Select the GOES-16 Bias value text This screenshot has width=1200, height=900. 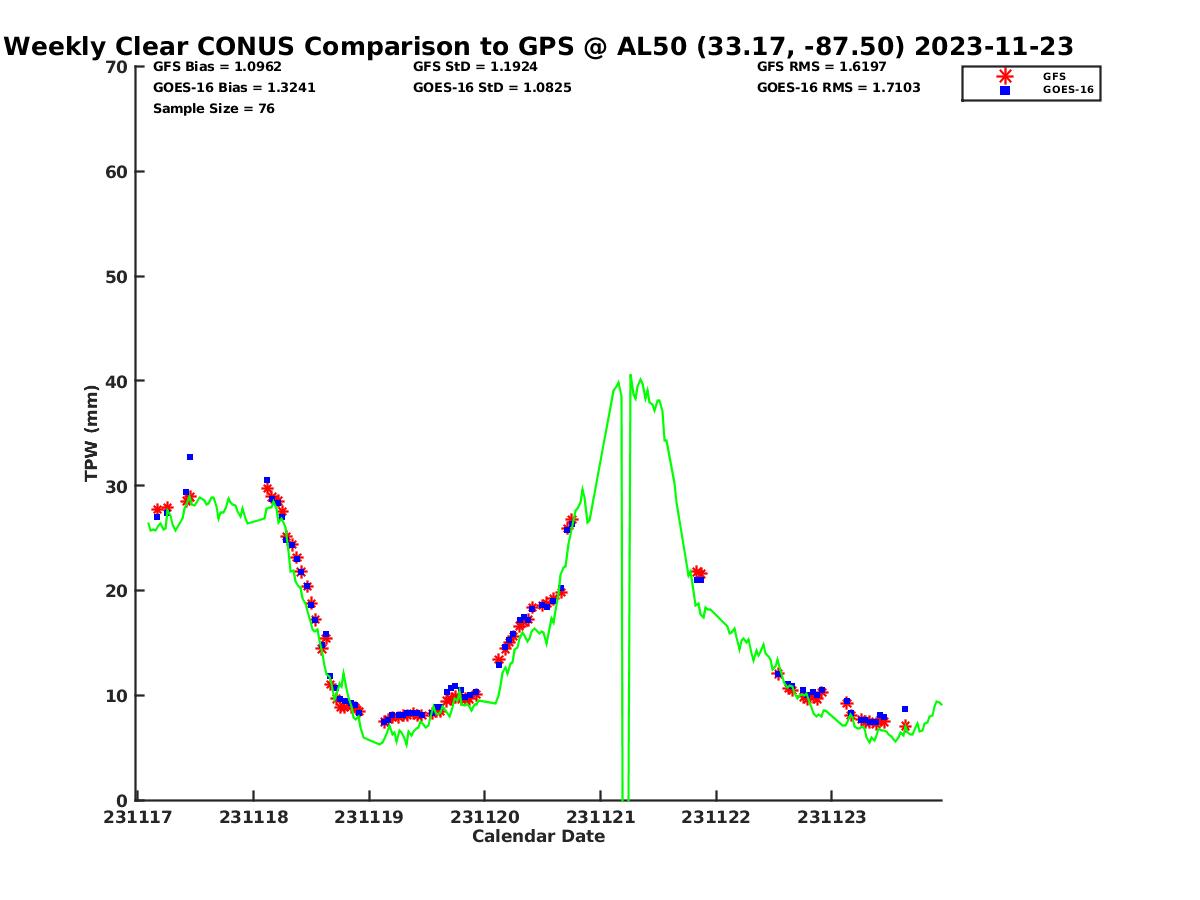pos(234,88)
